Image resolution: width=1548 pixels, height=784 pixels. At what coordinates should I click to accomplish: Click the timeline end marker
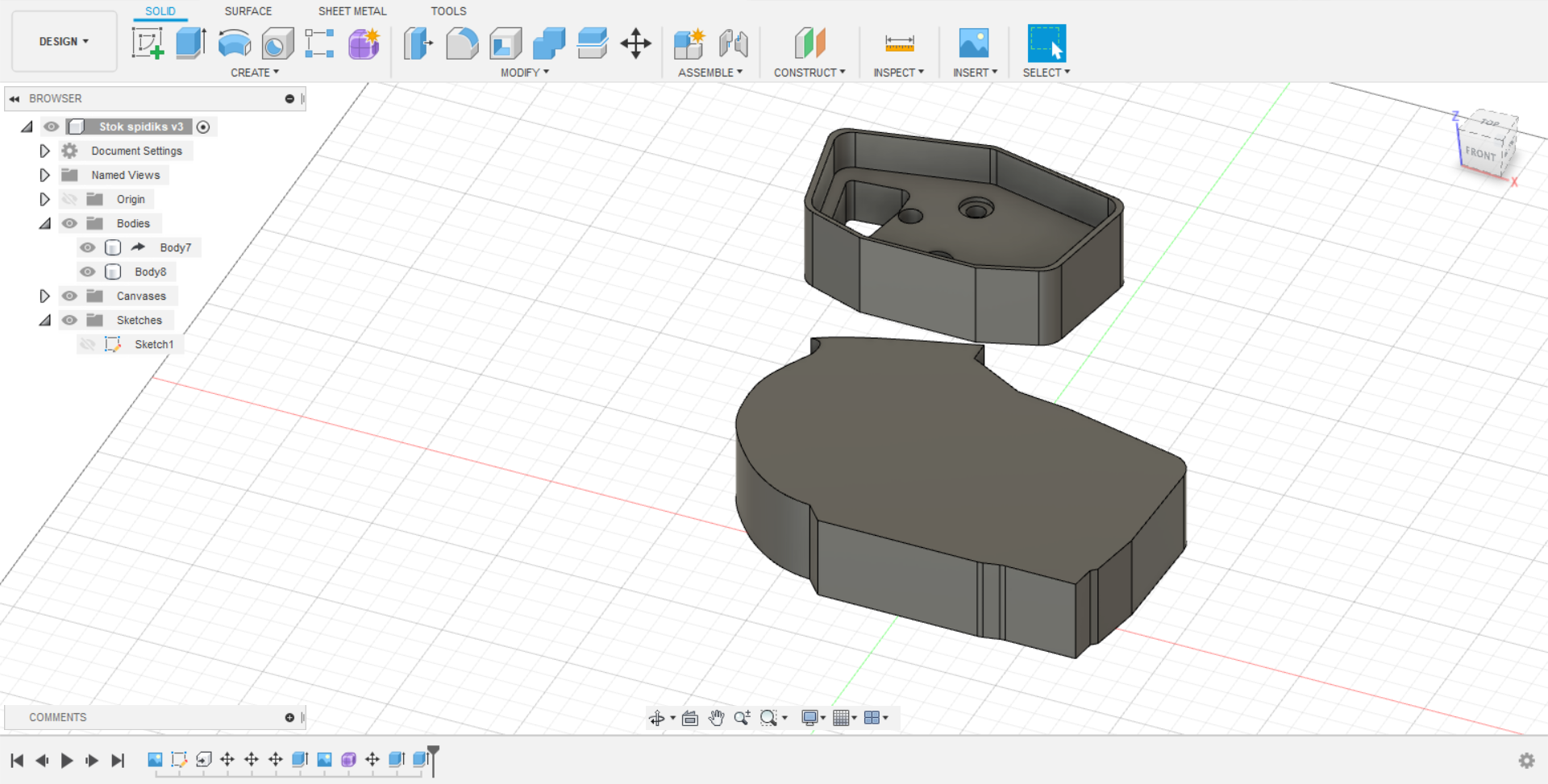click(x=433, y=759)
